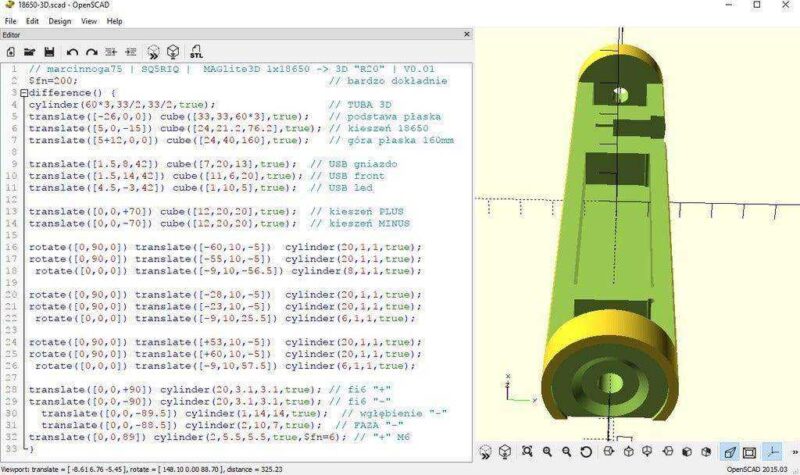The width and height of the screenshot is (800, 475).
Task: Click the 'podstawa płaska' comment
Action: 385,116
